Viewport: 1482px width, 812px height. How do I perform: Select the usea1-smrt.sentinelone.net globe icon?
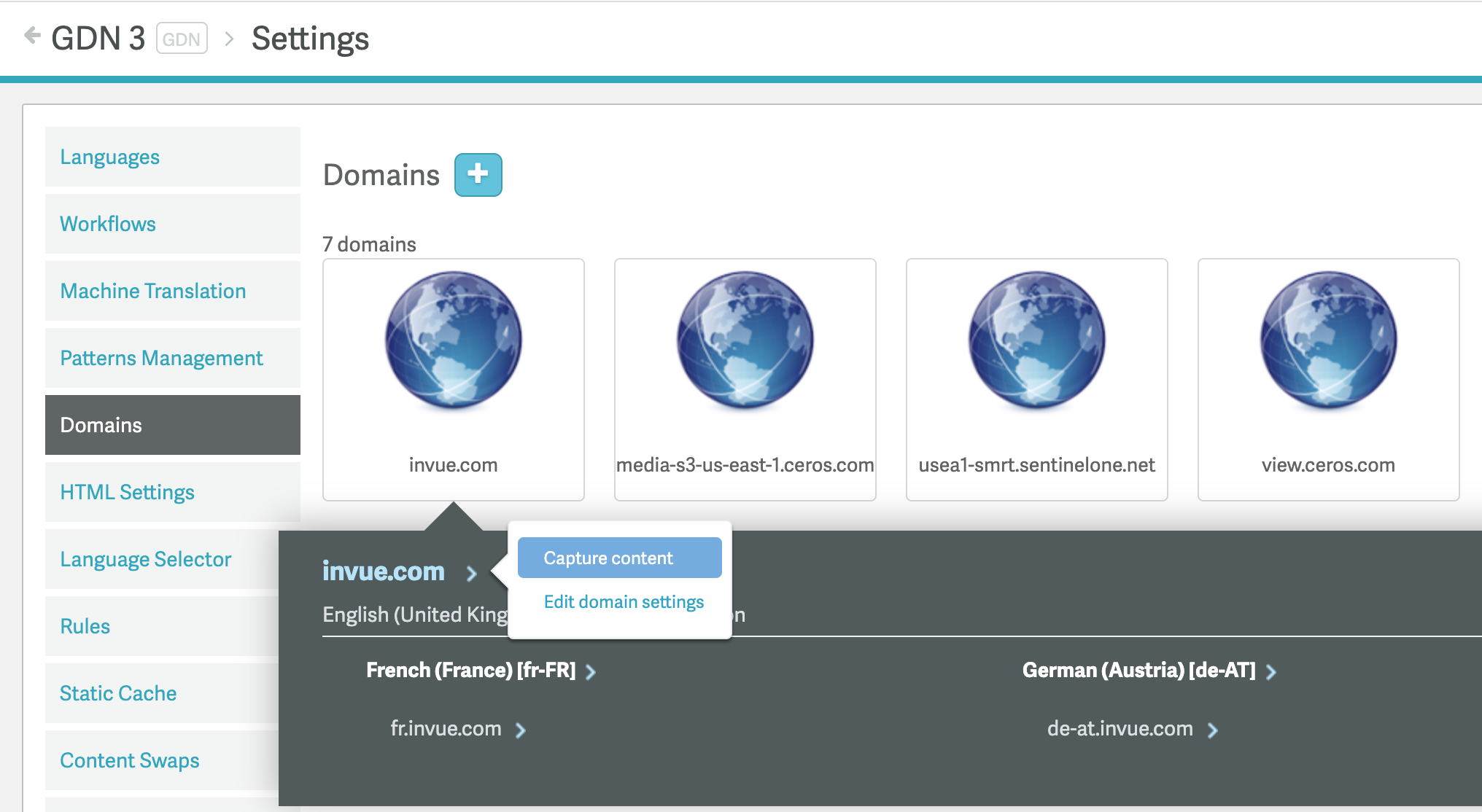(x=1036, y=340)
